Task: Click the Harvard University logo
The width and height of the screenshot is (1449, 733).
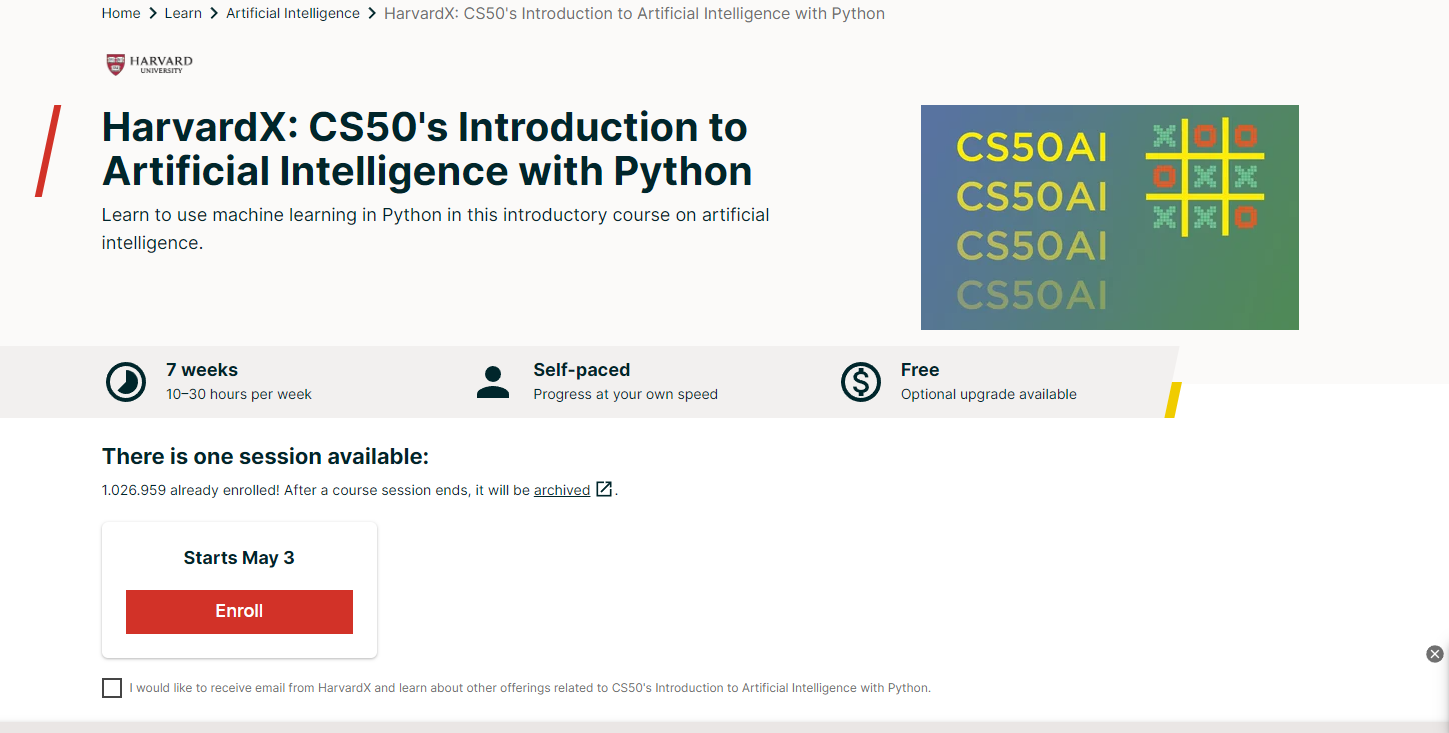Action: click(149, 64)
